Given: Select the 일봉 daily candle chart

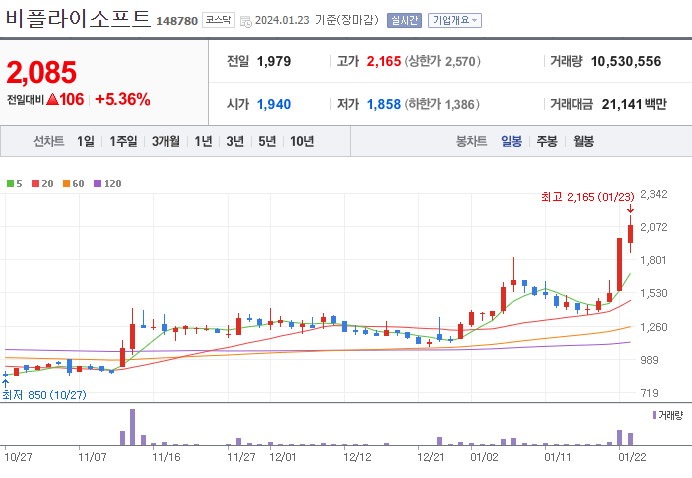Looking at the screenshot, I should tap(511, 141).
